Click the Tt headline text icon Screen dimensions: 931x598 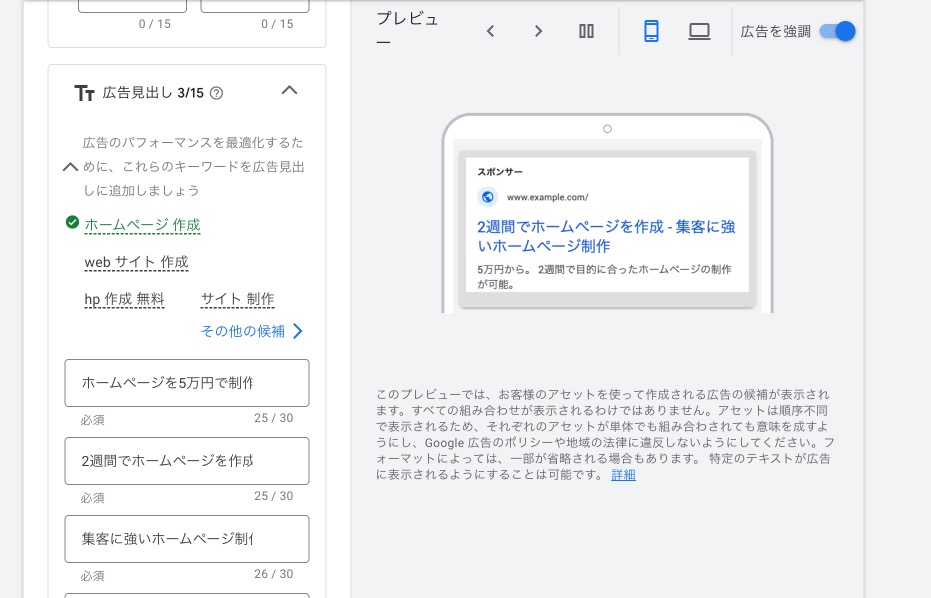[x=84, y=93]
